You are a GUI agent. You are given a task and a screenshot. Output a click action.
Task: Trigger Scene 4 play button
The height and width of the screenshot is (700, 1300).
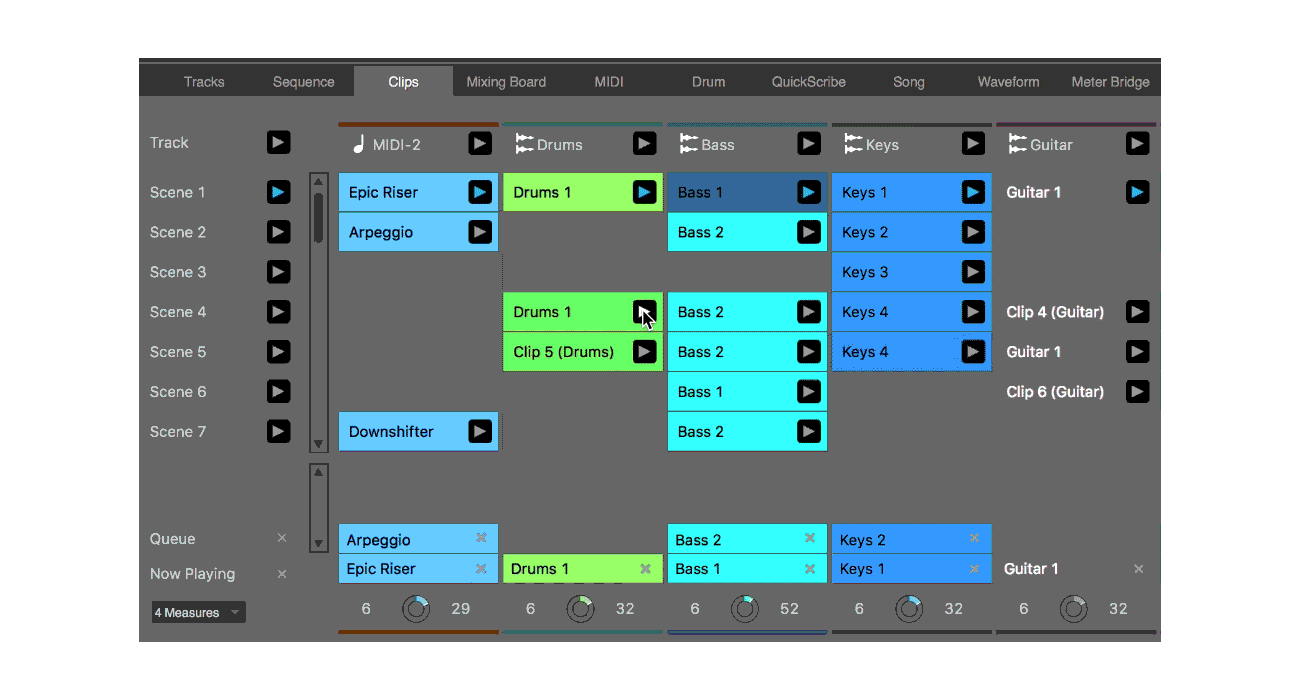tap(278, 312)
